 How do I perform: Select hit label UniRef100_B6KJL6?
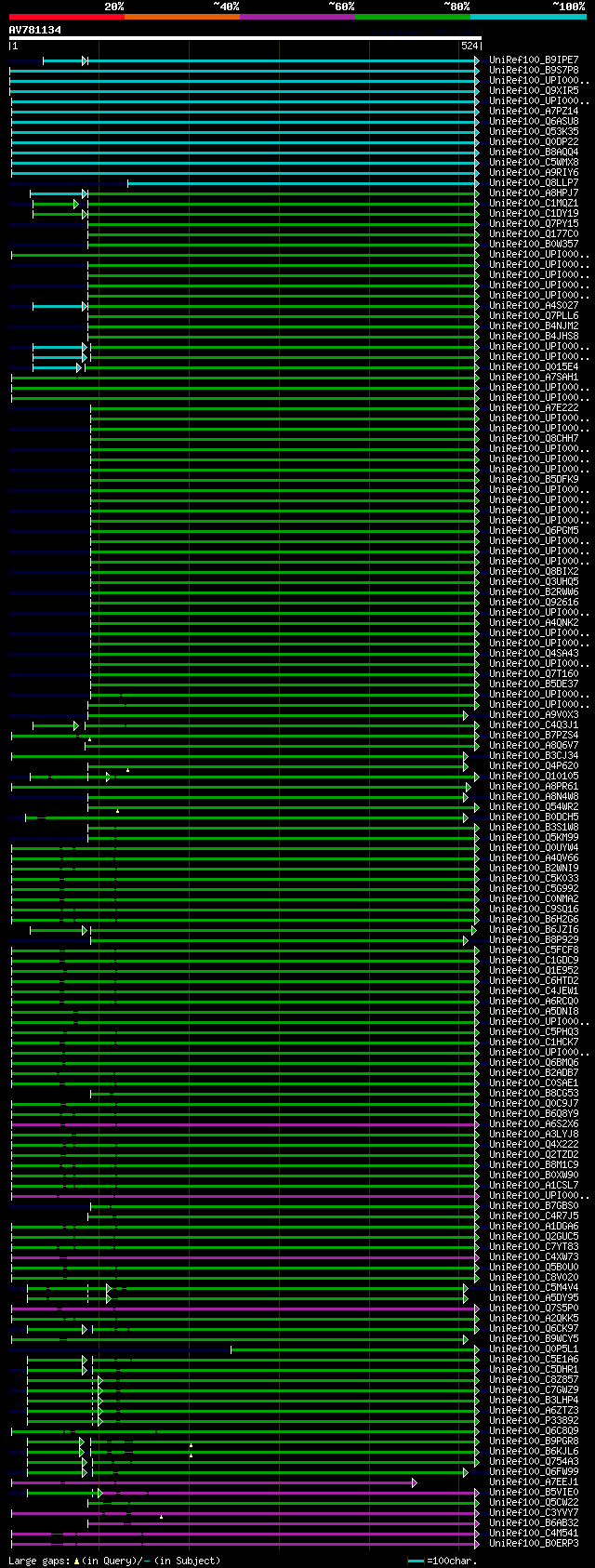pyautogui.click(x=534, y=1452)
